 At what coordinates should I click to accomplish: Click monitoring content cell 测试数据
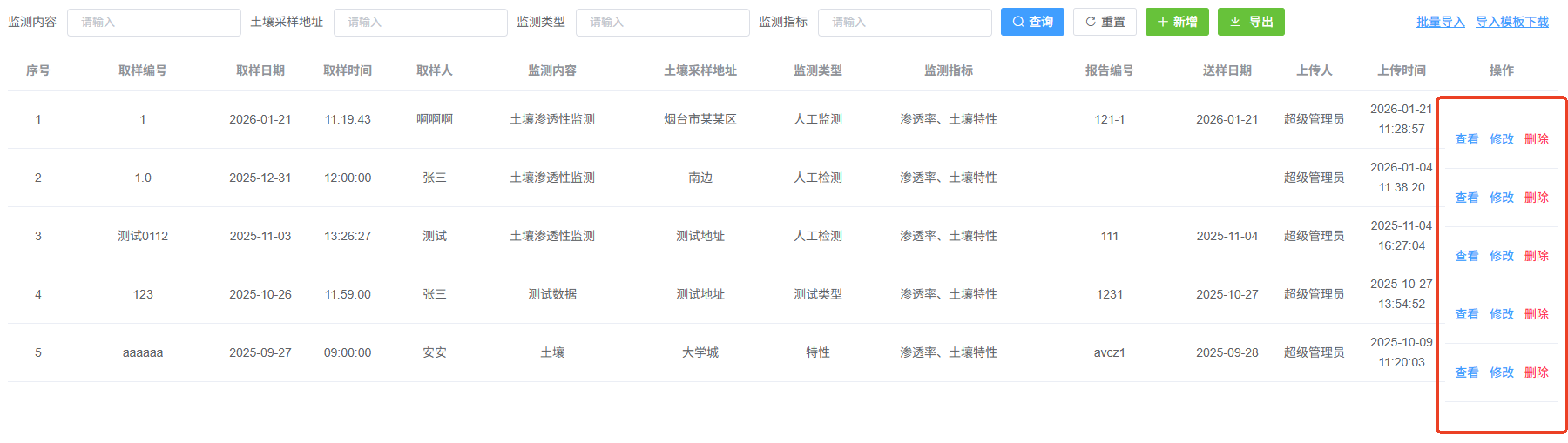click(552, 294)
